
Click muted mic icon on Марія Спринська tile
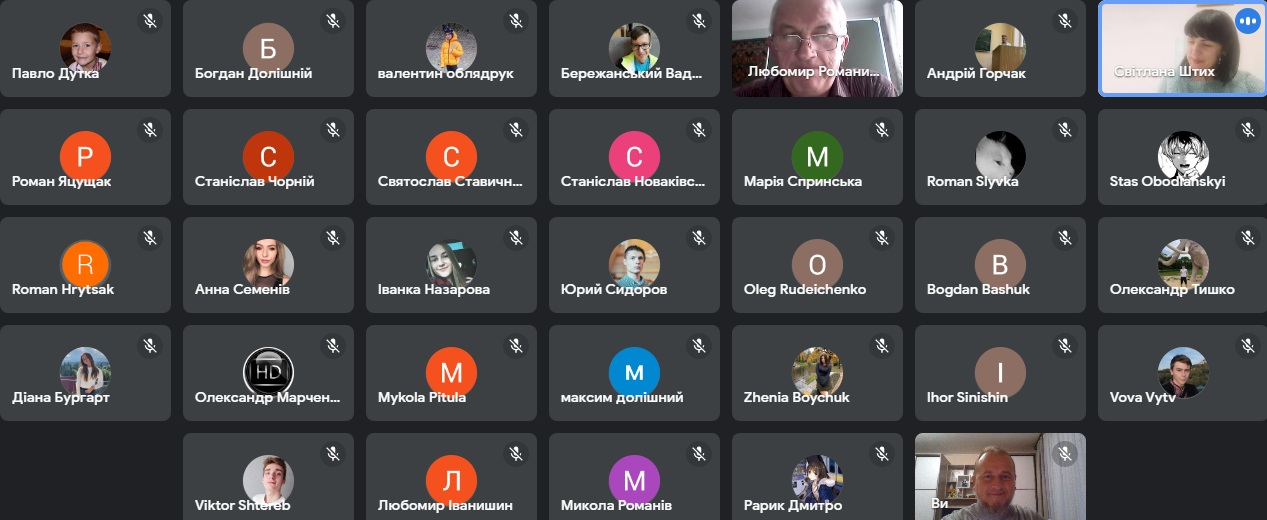point(882,130)
